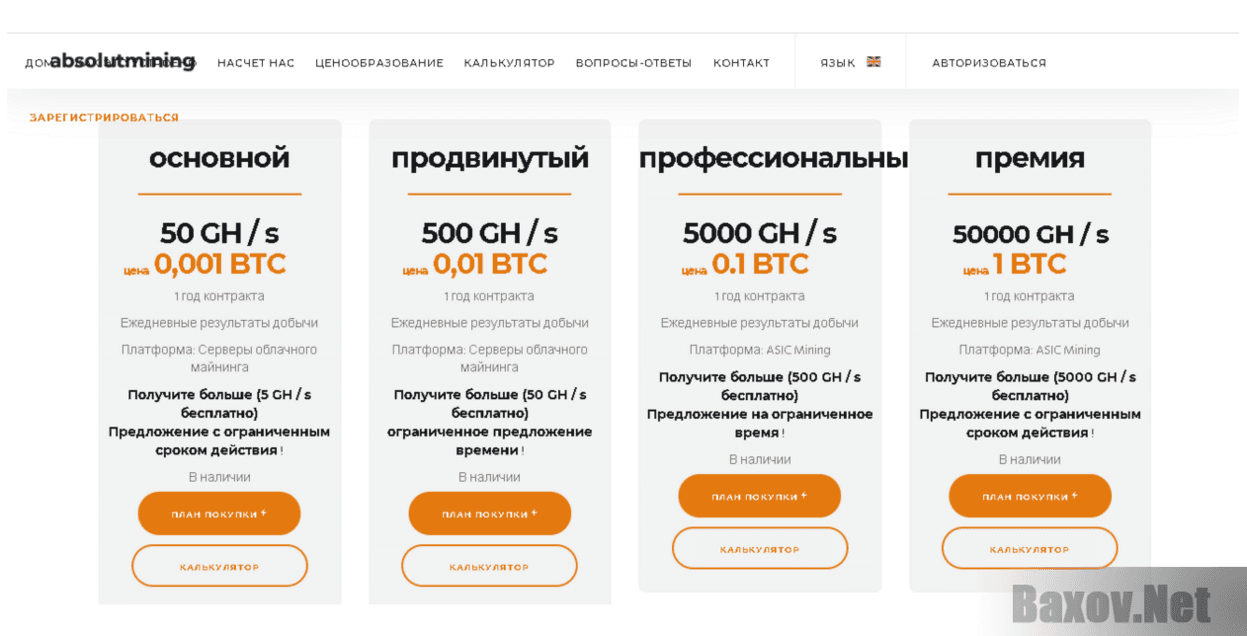1247x636 pixels.
Task: Open КАЛЬКУЛЯТОР button under the основной plan
Action: 219,566
